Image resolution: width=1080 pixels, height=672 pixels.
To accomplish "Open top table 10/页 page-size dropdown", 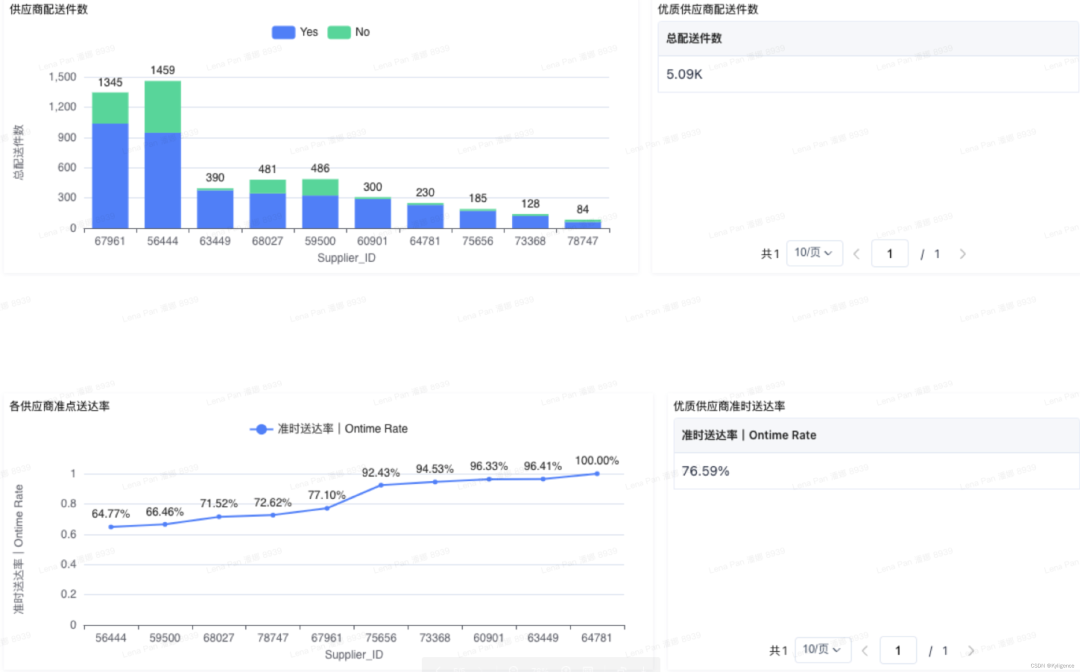I will coord(814,253).
